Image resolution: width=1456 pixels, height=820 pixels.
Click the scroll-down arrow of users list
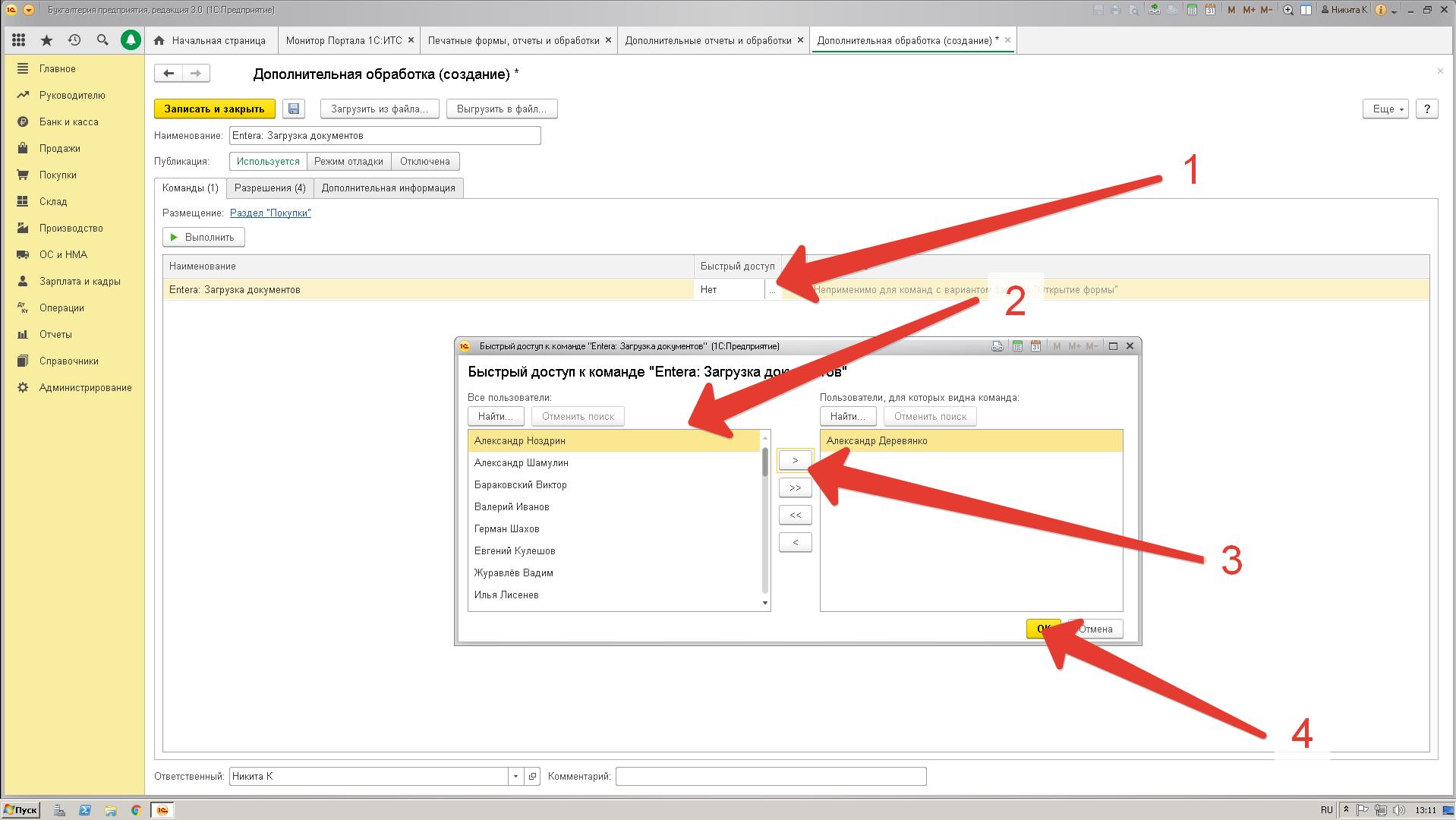(765, 603)
